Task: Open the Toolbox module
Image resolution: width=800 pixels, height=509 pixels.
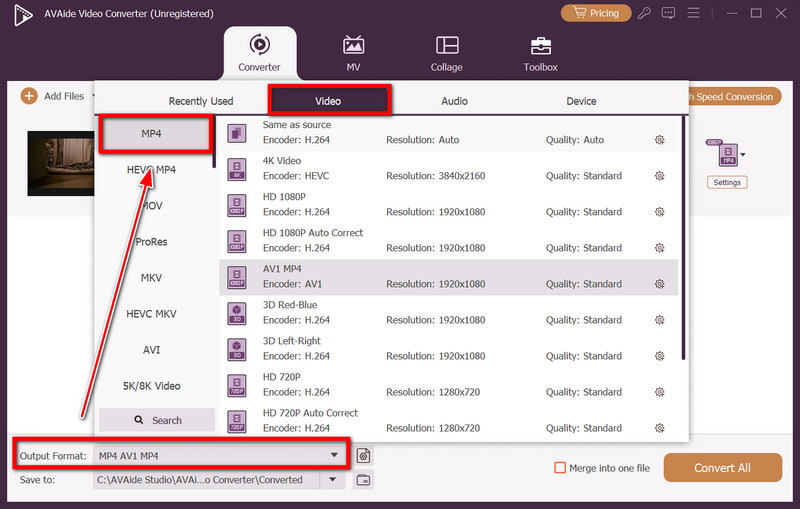Action: [x=540, y=53]
